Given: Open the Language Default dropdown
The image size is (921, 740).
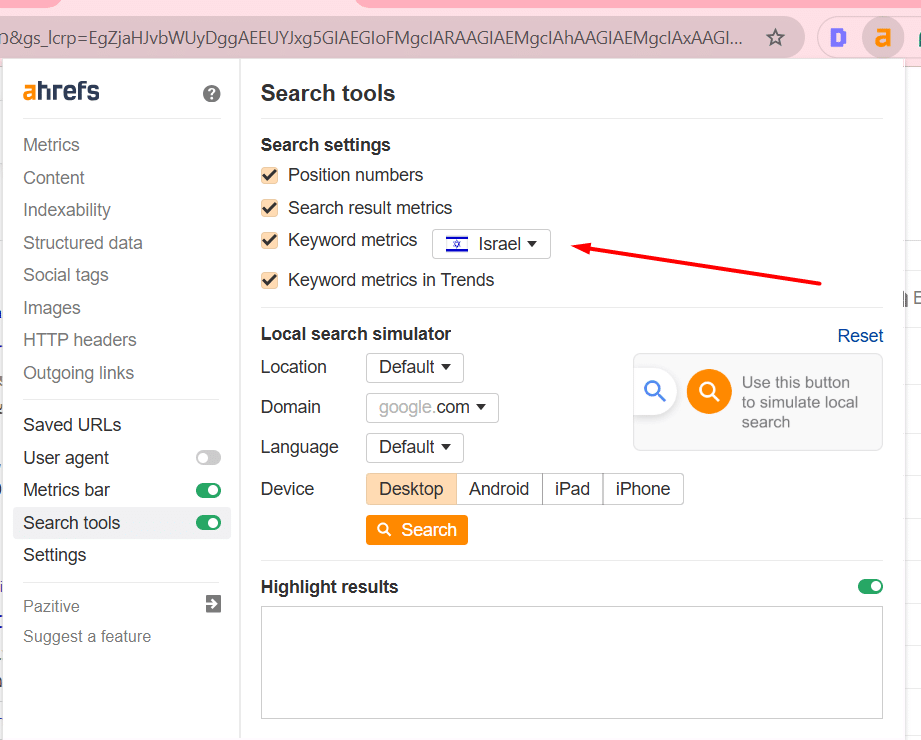Looking at the screenshot, I should click(415, 448).
